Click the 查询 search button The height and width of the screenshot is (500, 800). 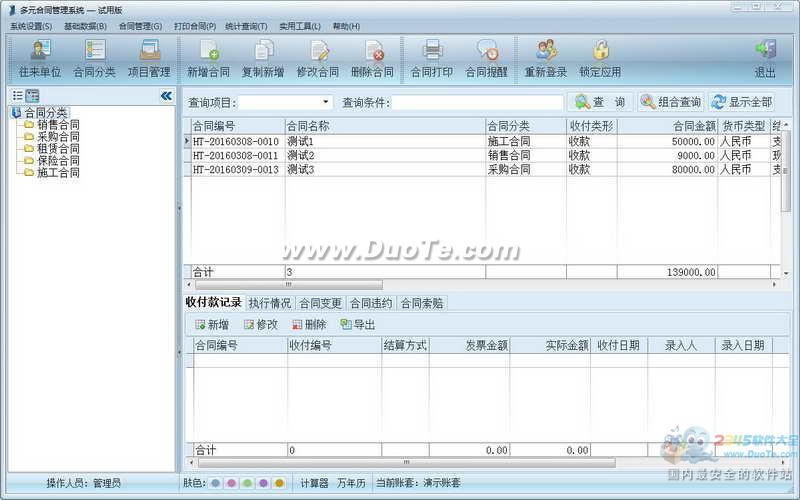[x=600, y=102]
